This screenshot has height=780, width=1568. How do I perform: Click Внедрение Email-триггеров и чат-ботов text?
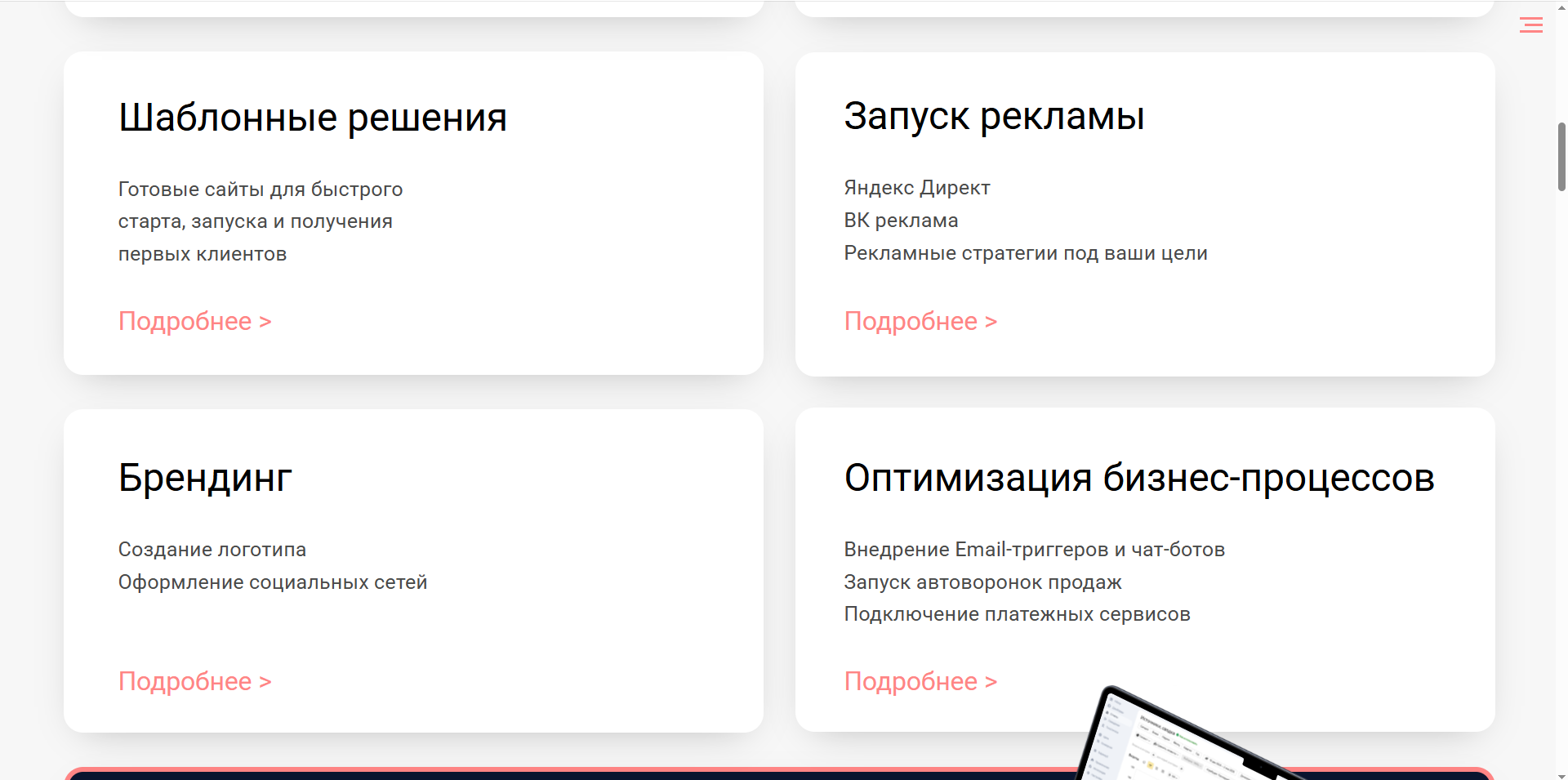click(1035, 550)
